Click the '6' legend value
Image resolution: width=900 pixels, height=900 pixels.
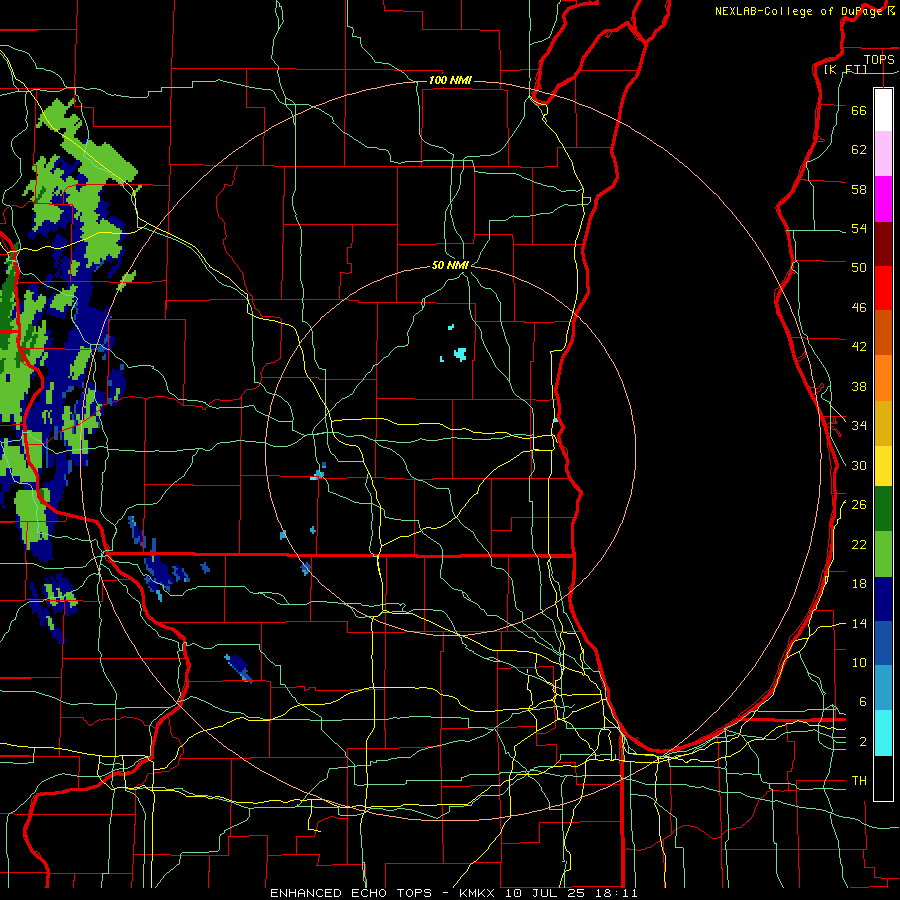[863, 702]
